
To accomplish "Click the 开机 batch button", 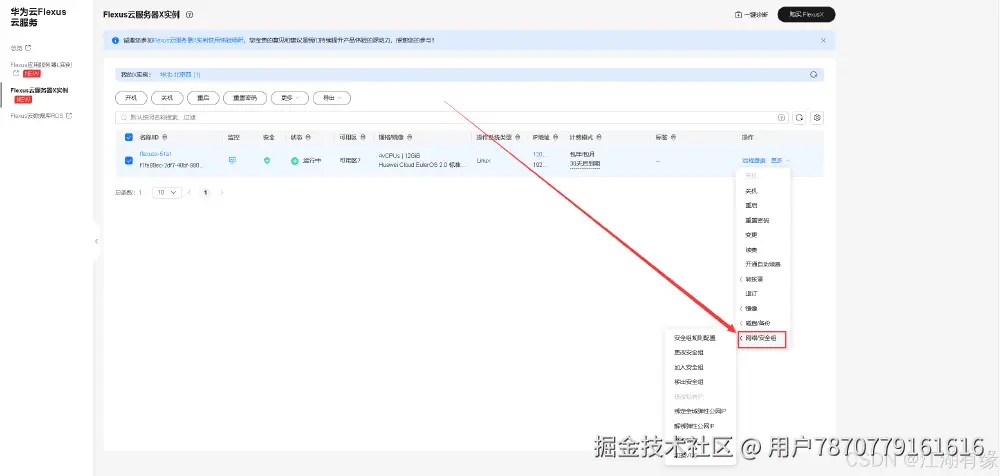I will tap(131, 98).
